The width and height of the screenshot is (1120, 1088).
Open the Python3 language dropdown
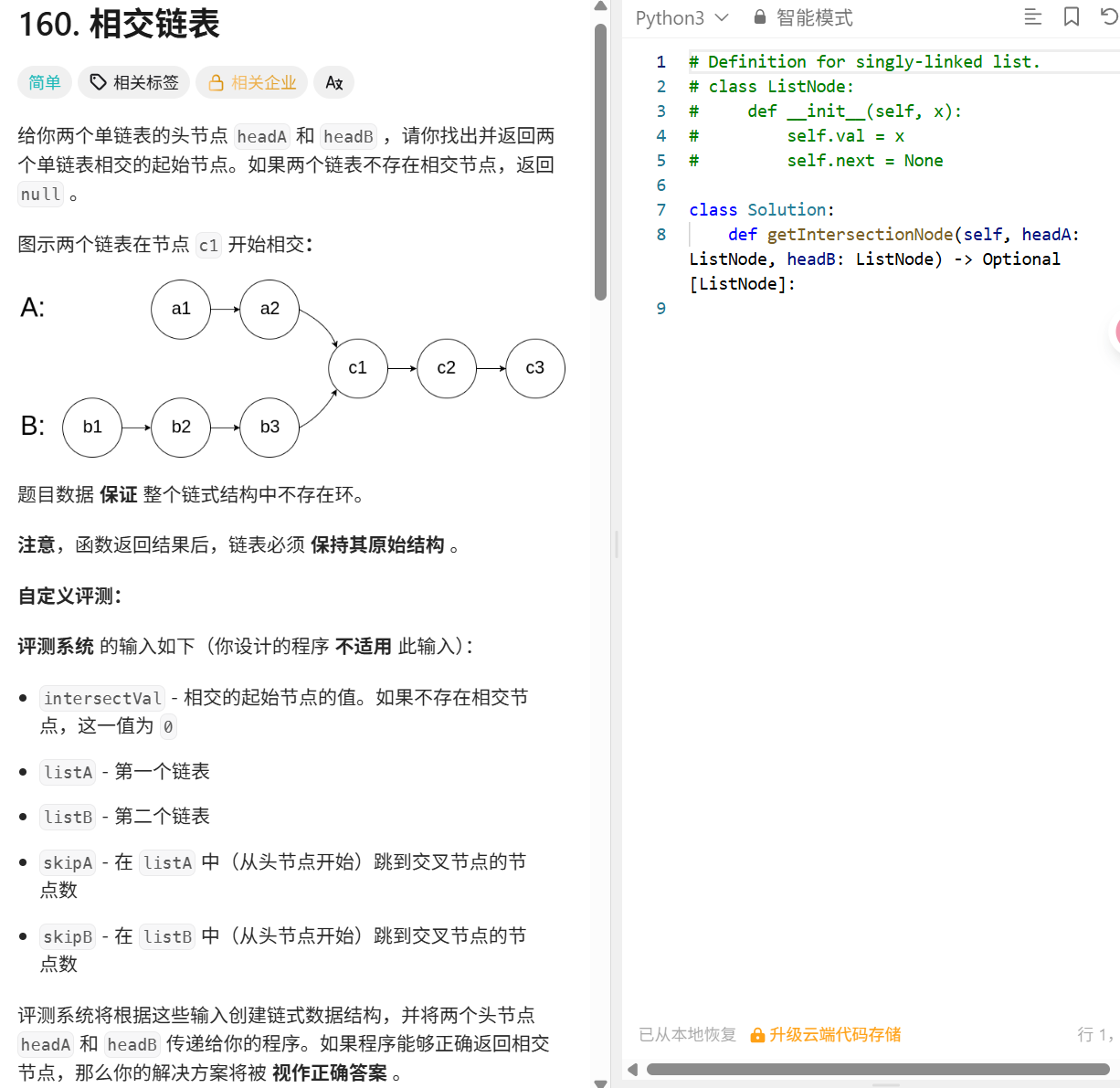coord(682,17)
